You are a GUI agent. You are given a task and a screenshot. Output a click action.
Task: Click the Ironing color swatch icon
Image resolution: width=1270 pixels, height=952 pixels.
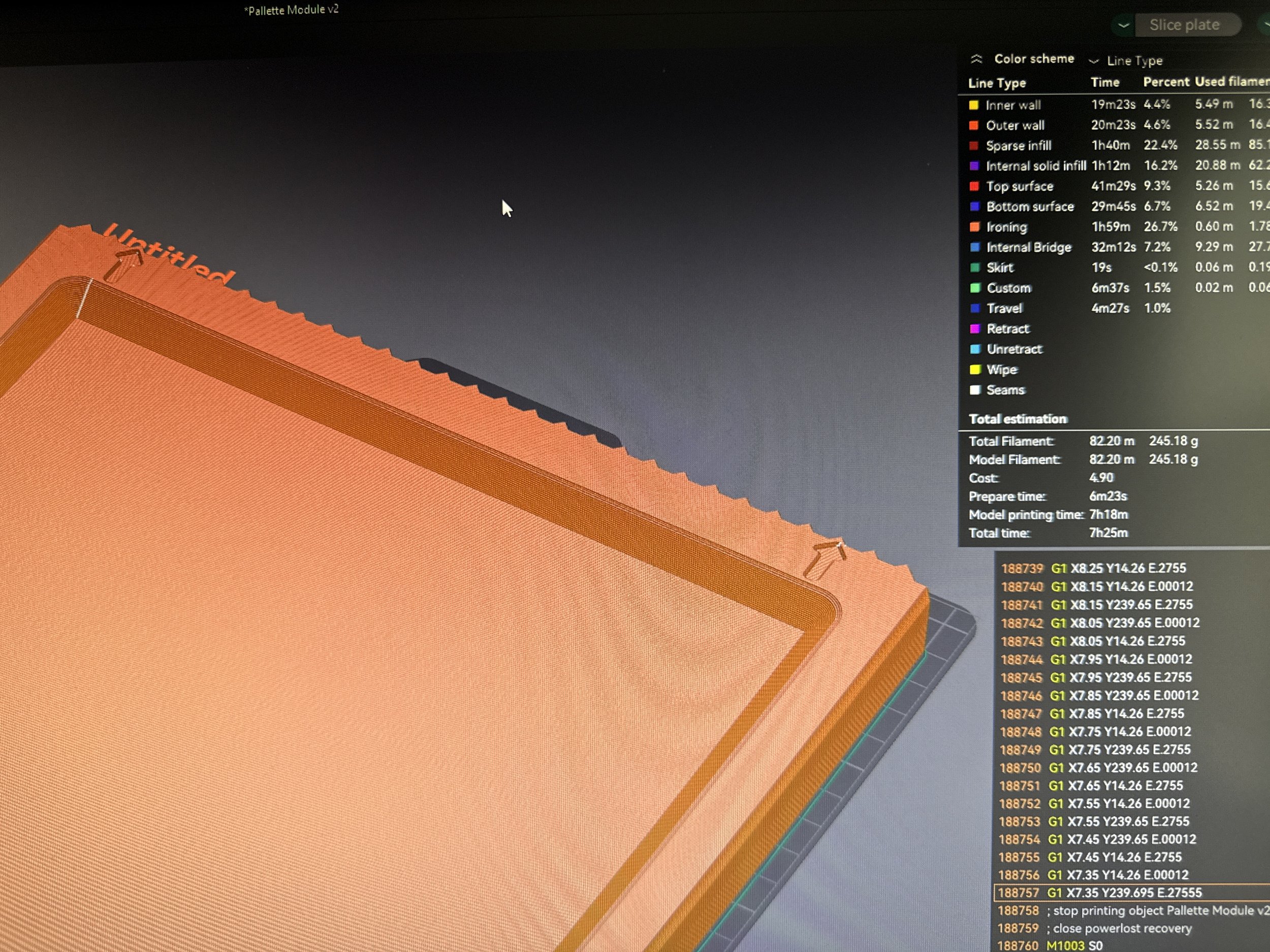[974, 227]
